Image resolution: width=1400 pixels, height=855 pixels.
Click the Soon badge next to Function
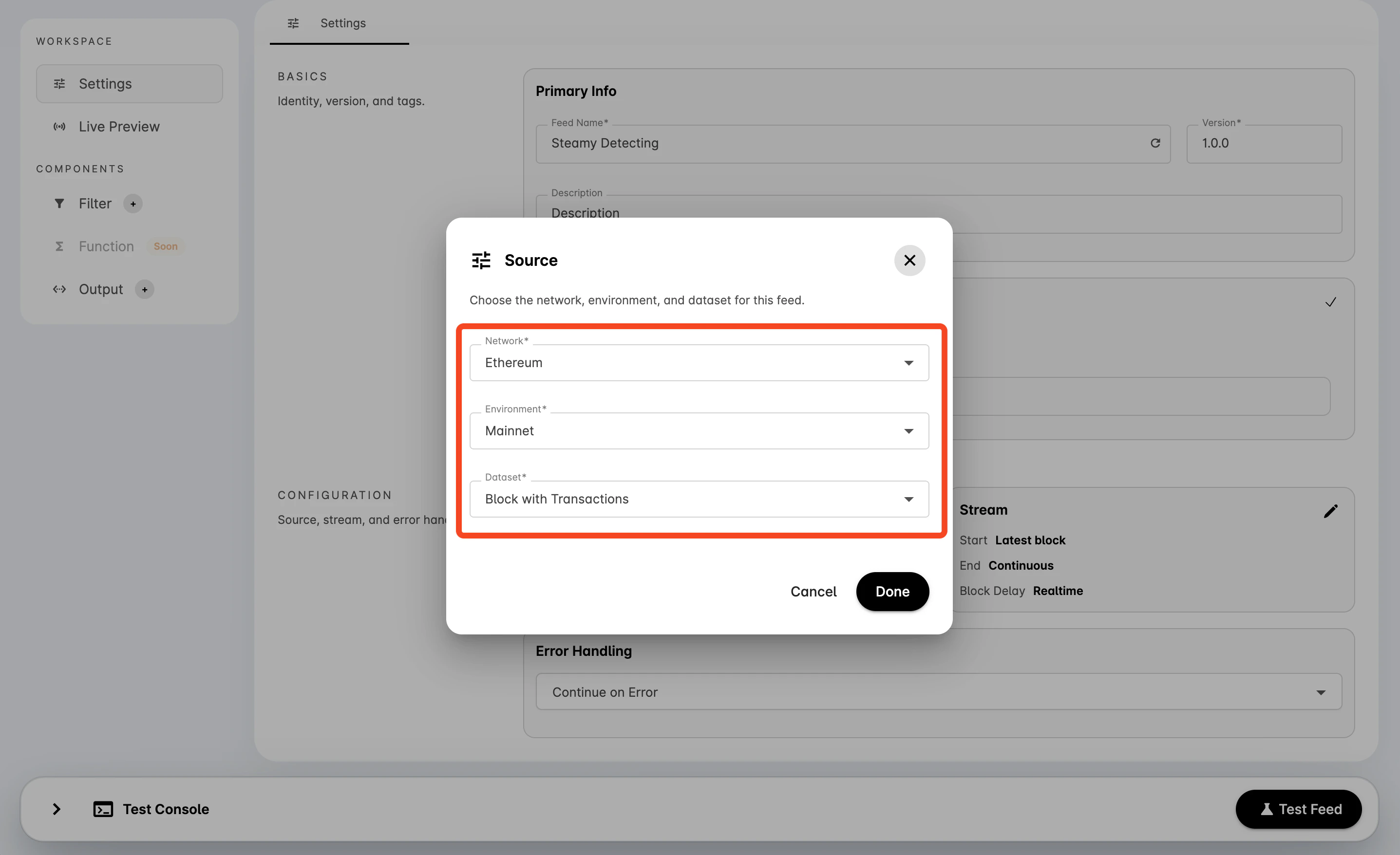(x=165, y=246)
